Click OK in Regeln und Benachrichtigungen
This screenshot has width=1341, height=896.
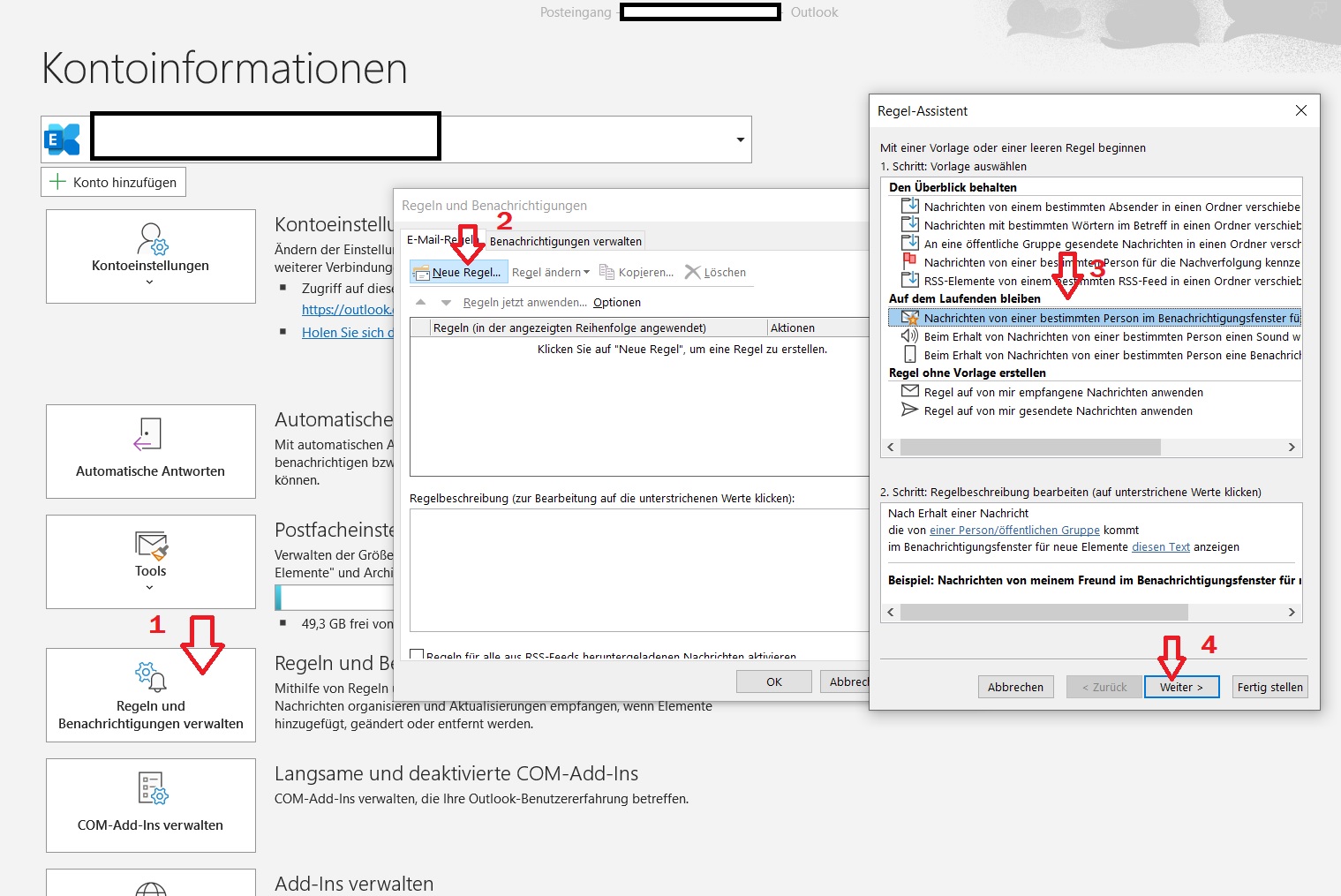pos(774,681)
